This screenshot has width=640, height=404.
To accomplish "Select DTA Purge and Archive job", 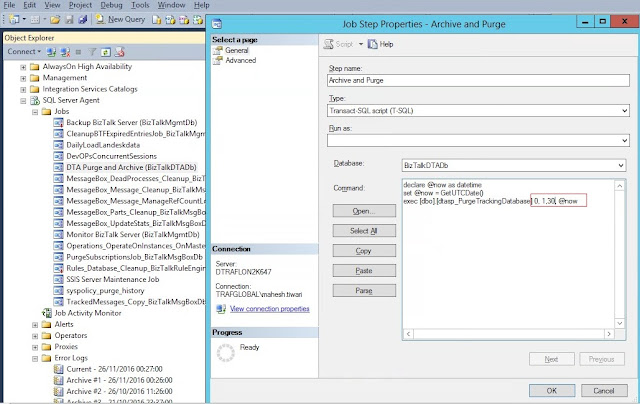I will coord(131,167).
